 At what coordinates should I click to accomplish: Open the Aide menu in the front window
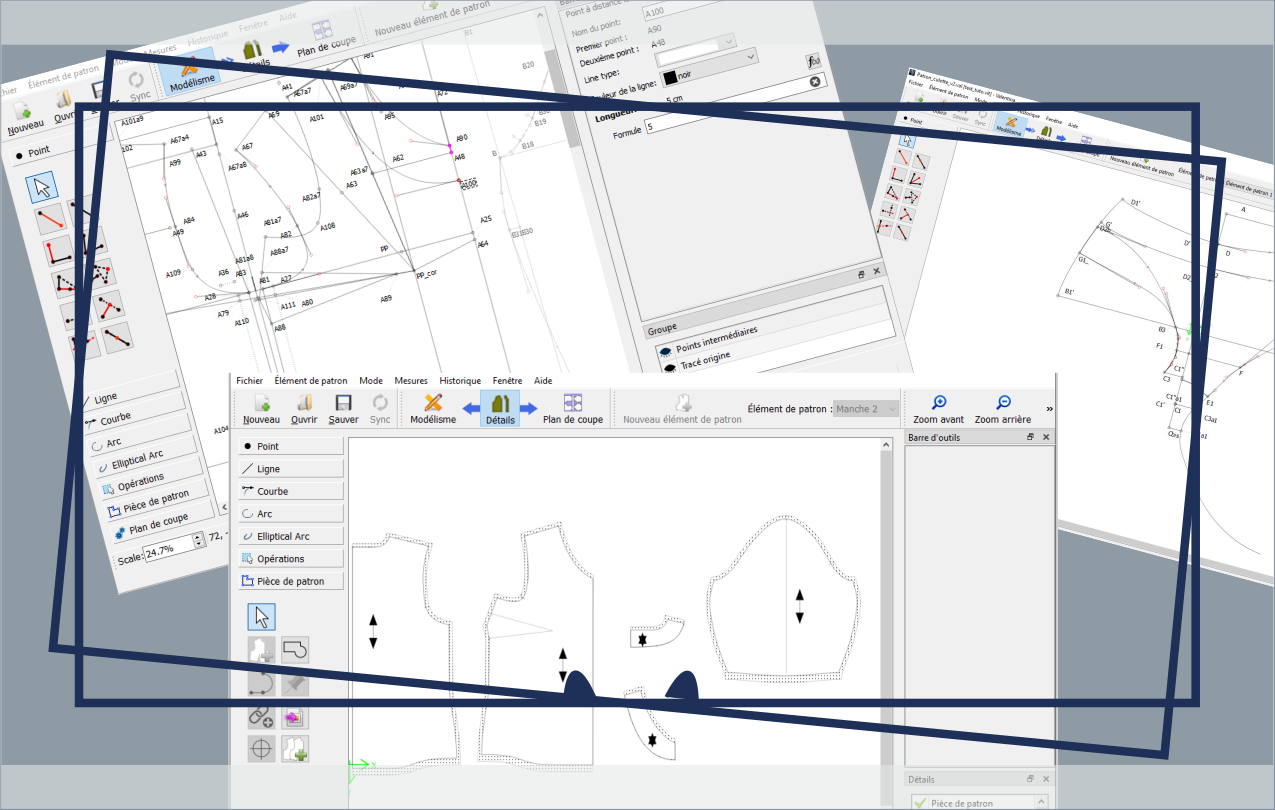(x=543, y=381)
